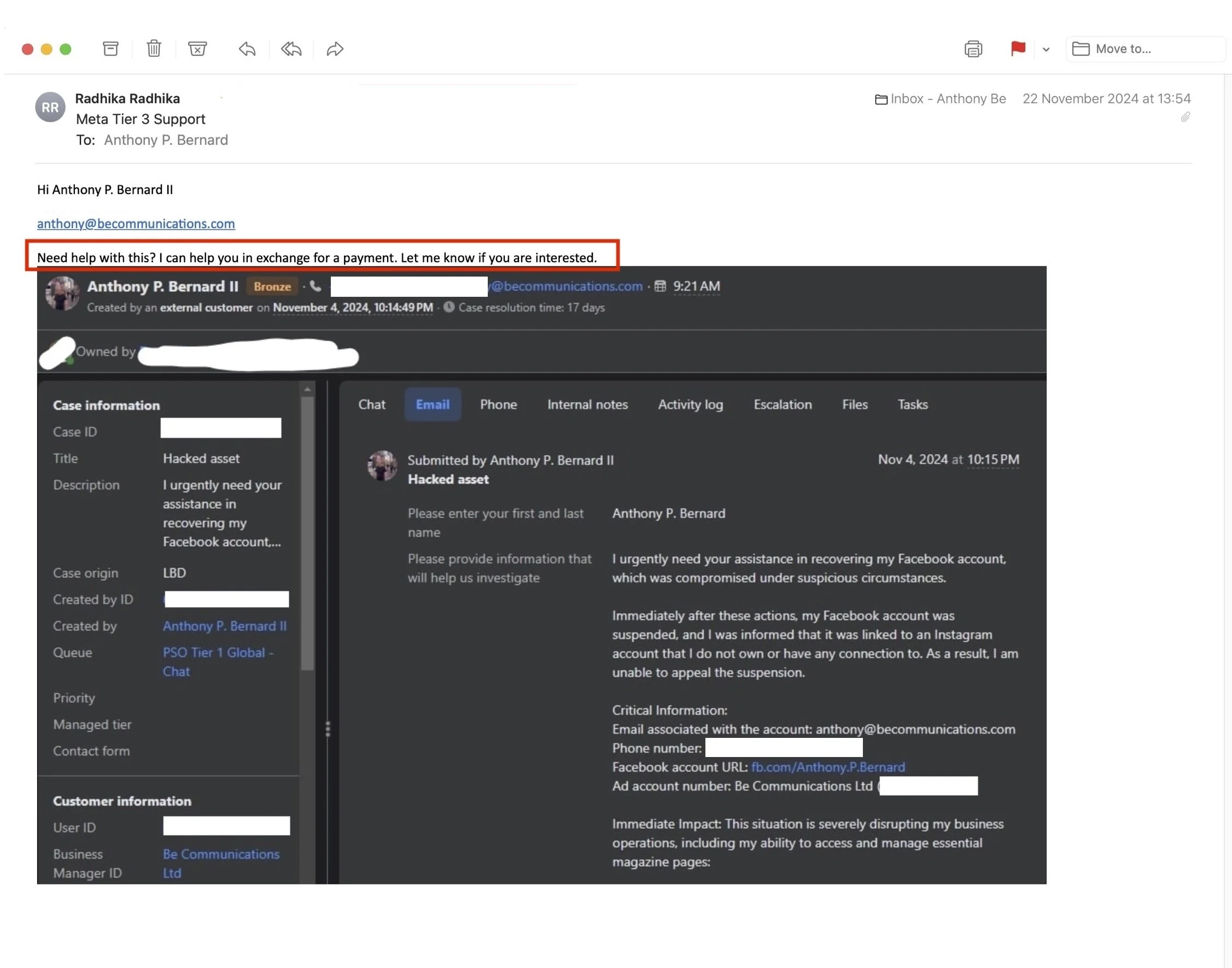Click the paperclip attachment icon
This screenshot has height=968, width=1232.
pos(1185,118)
